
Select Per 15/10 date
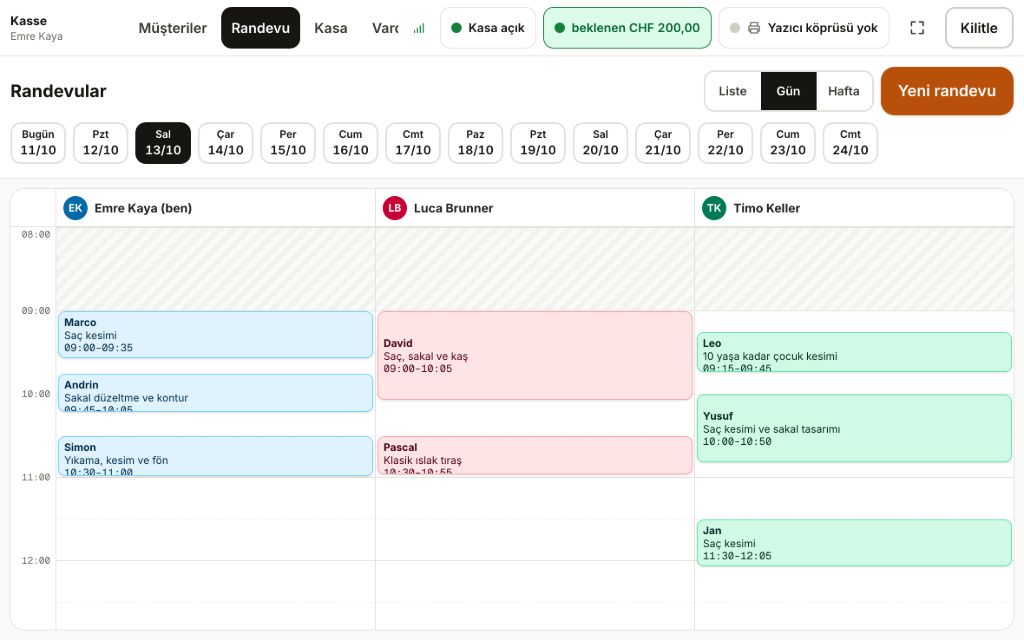click(288, 143)
